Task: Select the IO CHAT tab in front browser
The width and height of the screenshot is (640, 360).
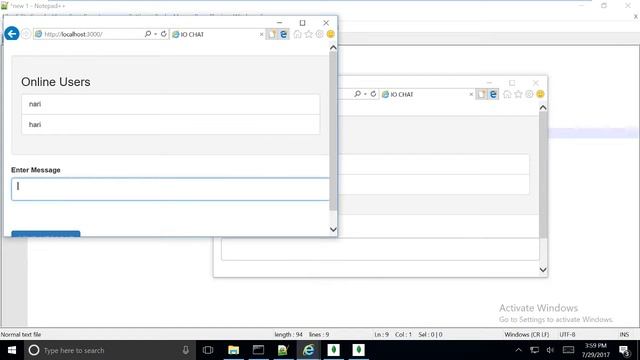Action: [x=216, y=34]
